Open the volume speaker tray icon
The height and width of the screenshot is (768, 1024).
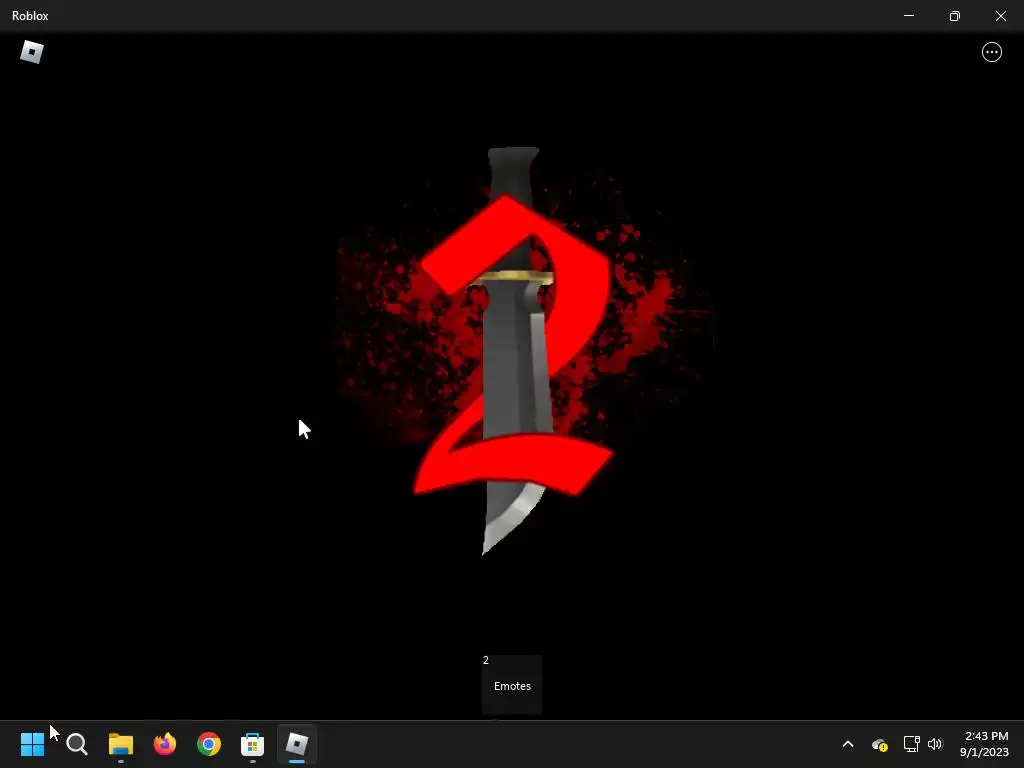click(x=935, y=744)
